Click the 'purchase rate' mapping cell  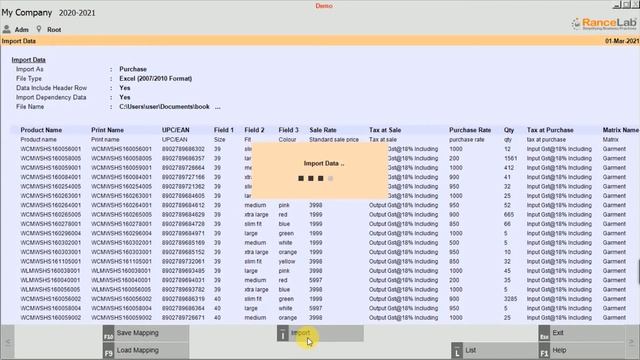467,140
